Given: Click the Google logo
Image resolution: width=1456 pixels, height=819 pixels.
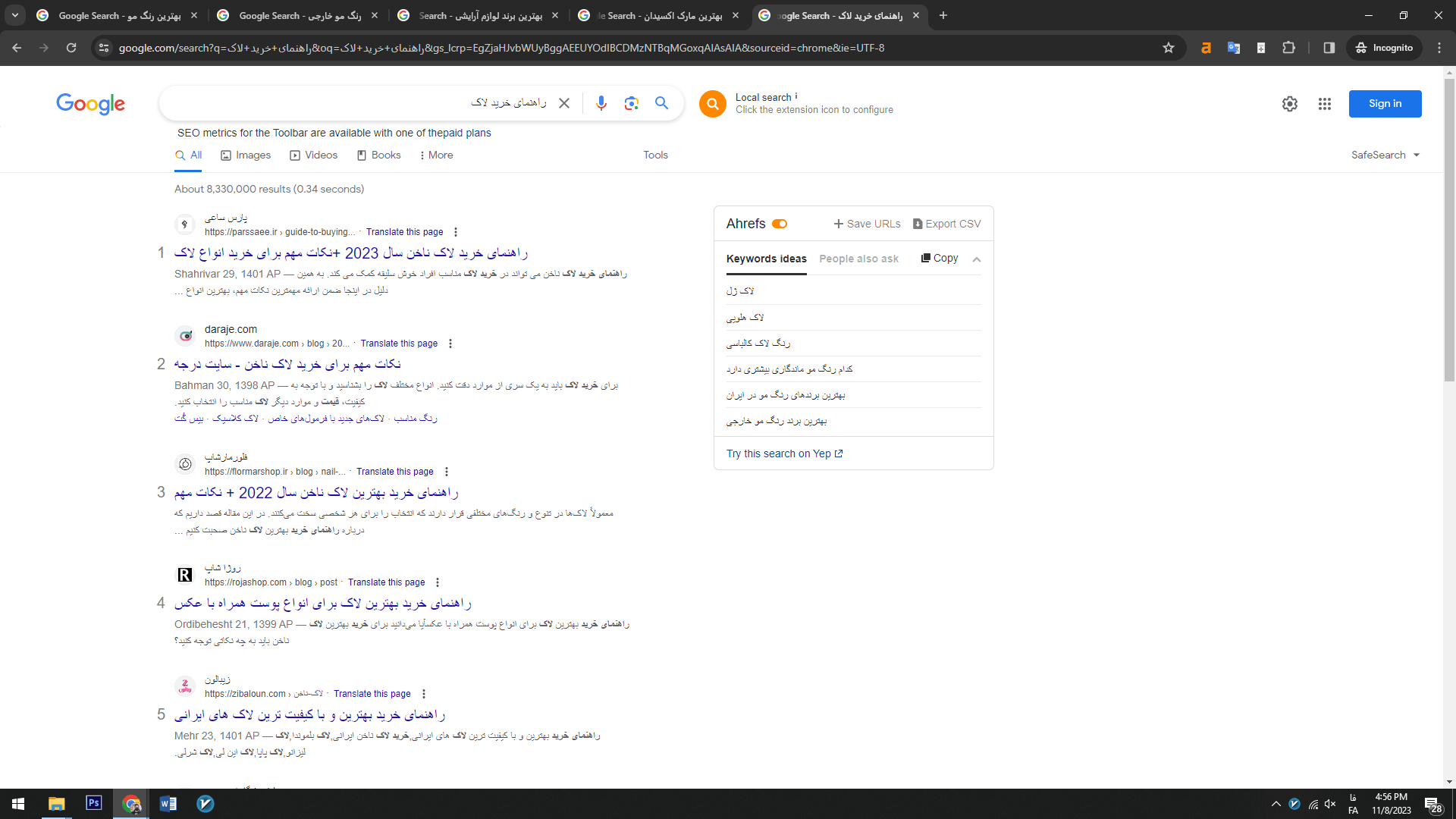Looking at the screenshot, I should (x=90, y=104).
